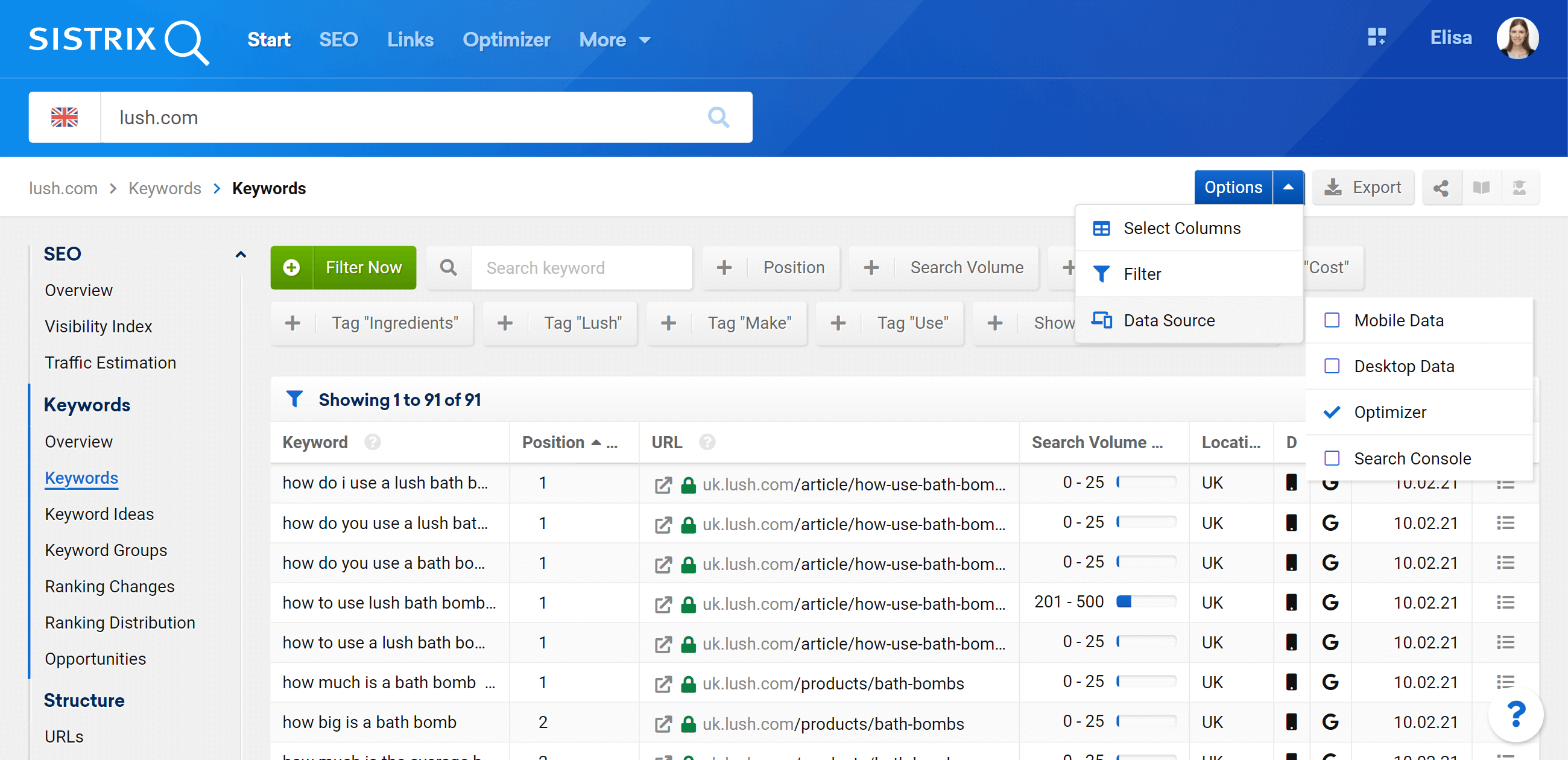Open Keyword Ideas in sidebar

click(100, 514)
